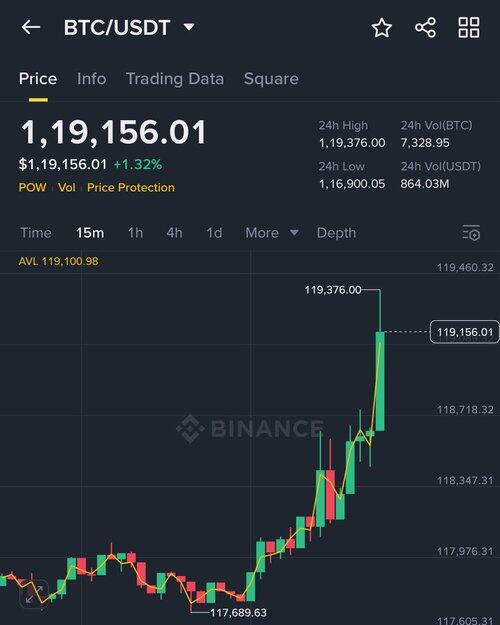Image resolution: width=500 pixels, height=625 pixels.
Task: Click the 119,156.01 current price marker
Action: coord(465,332)
